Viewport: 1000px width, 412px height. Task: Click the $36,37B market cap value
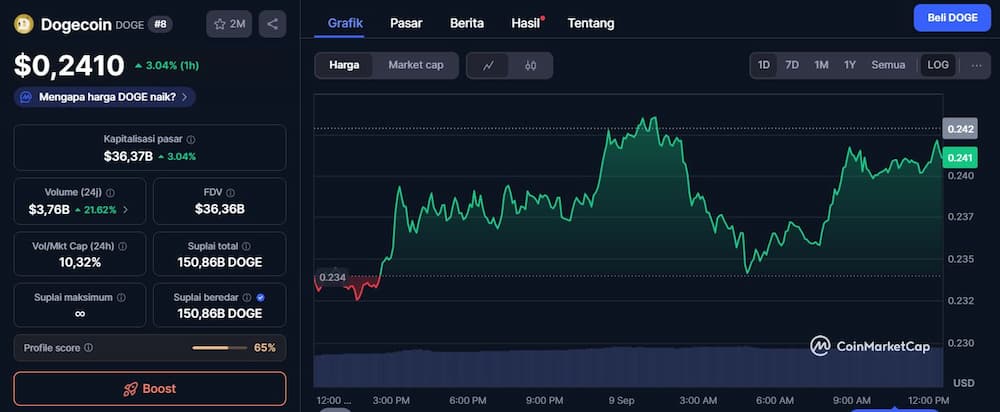(x=128, y=156)
